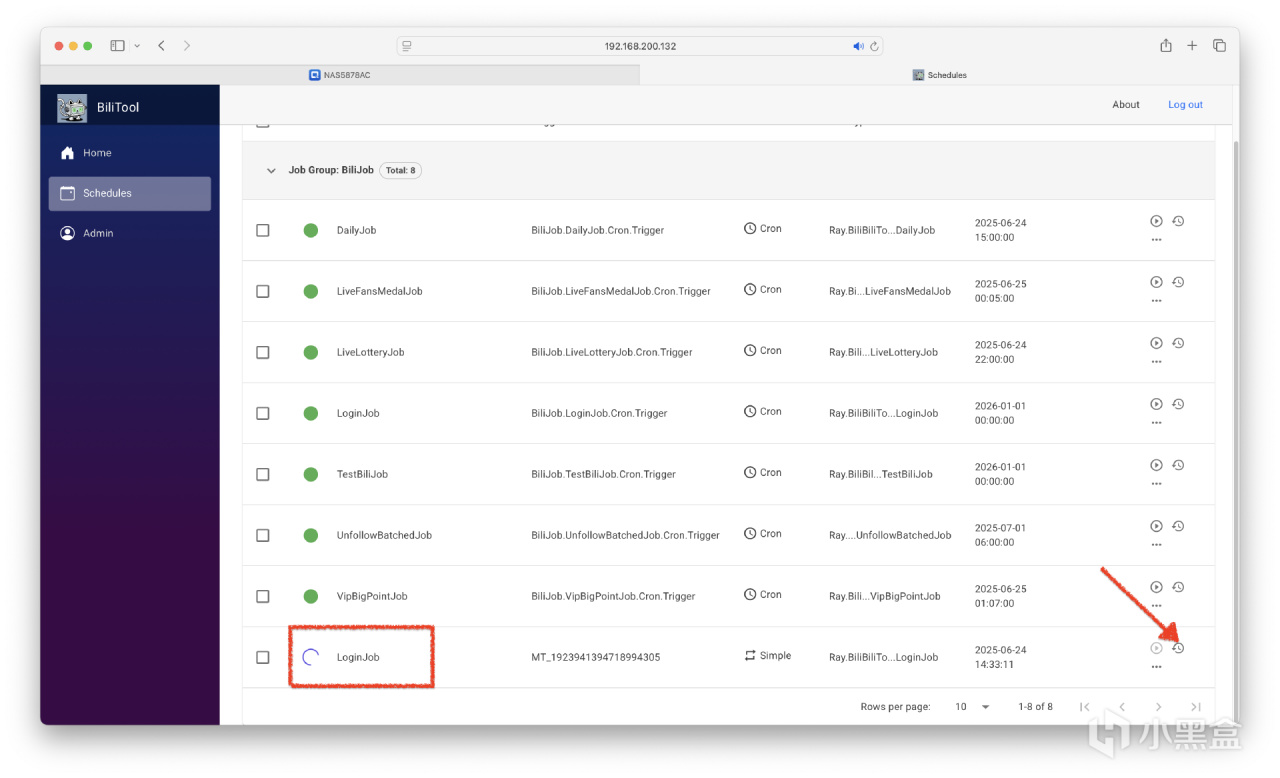
Task: Open history for LiveLotteryJob row
Action: tap(1178, 343)
